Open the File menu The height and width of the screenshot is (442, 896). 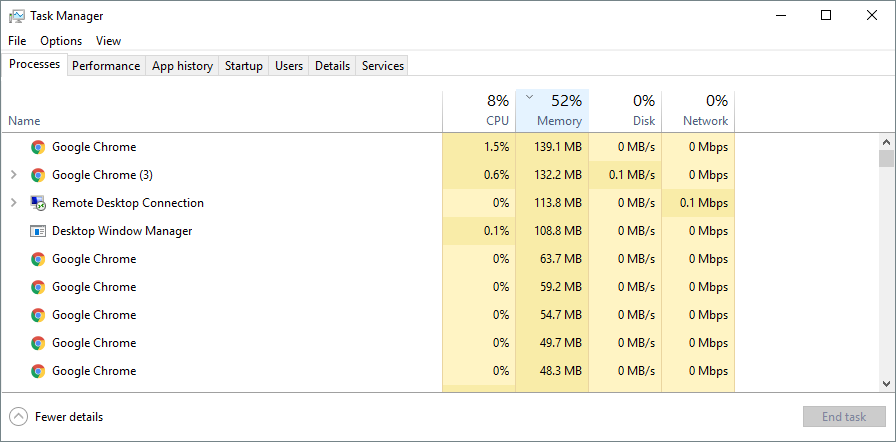(x=17, y=41)
